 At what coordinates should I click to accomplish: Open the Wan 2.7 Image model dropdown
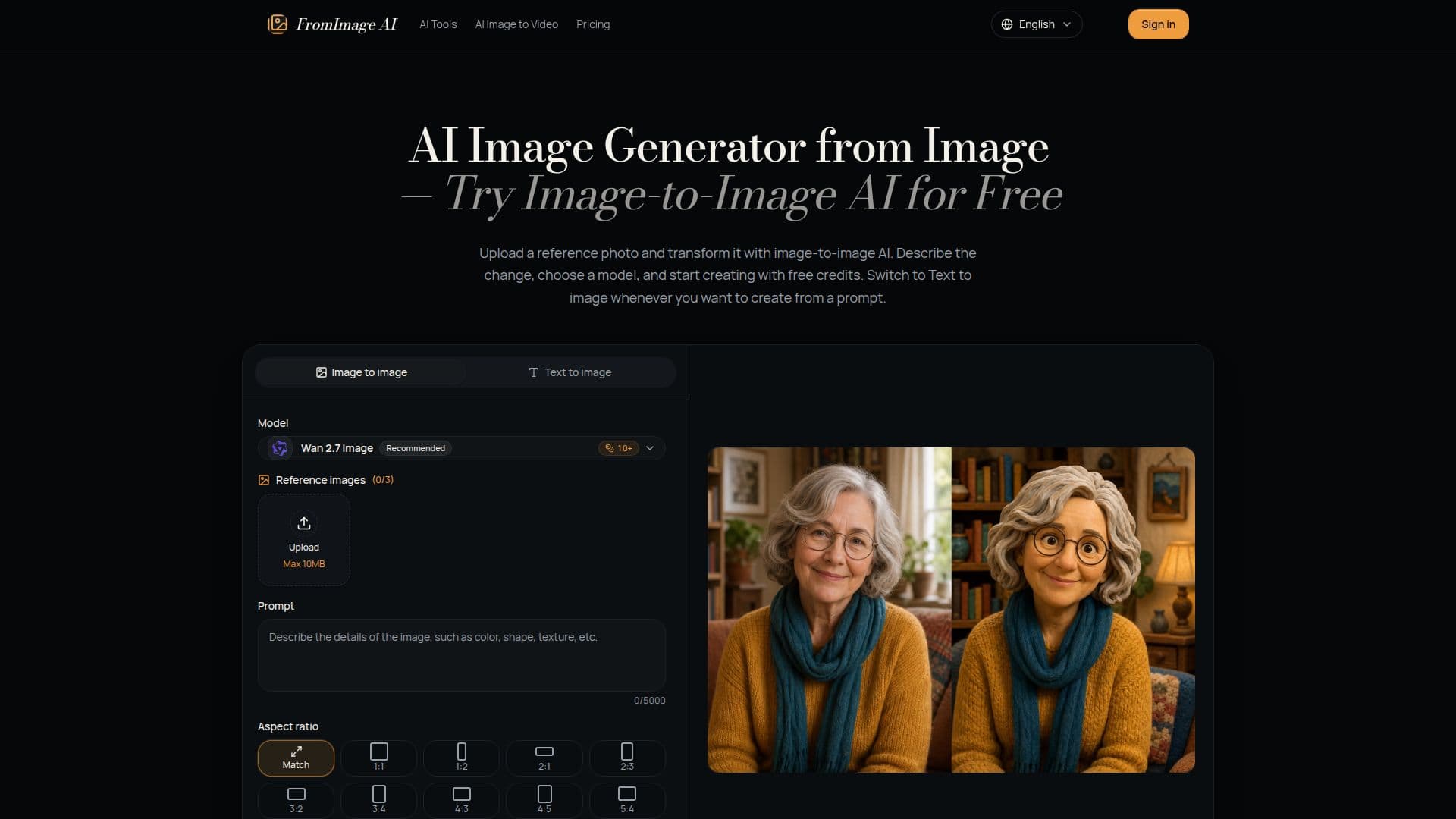pyautogui.click(x=461, y=448)
